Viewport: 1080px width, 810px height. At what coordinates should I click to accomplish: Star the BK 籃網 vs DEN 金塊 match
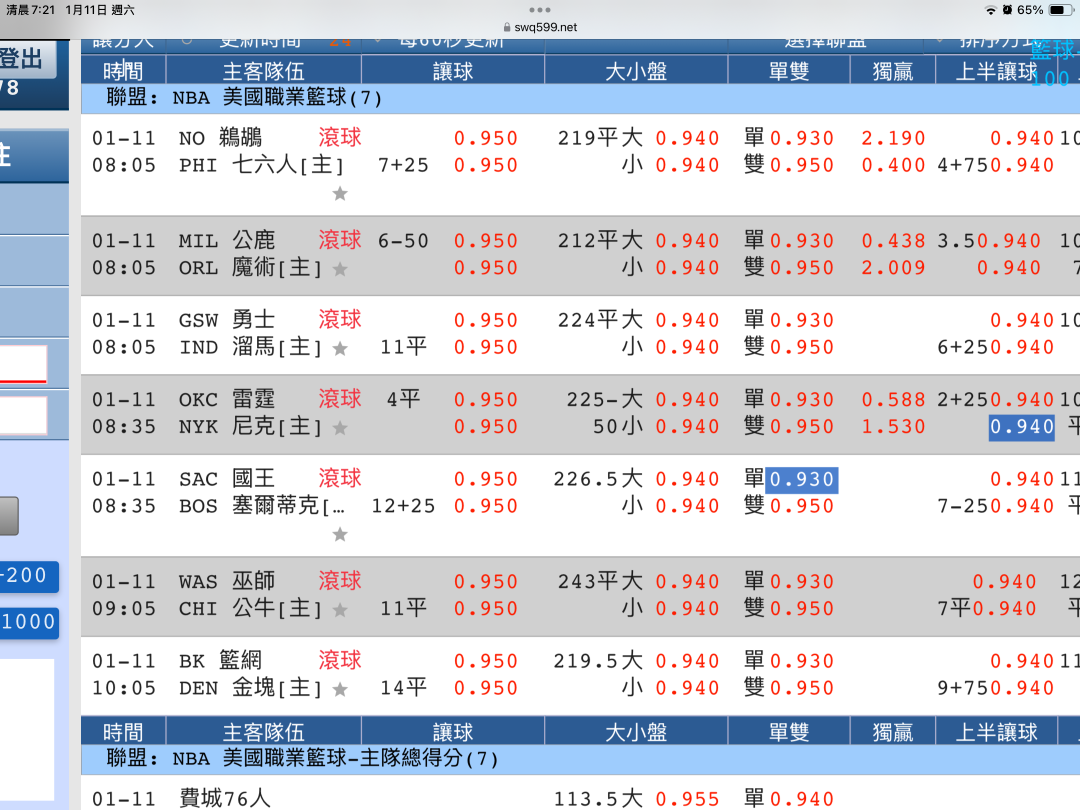[x=340, y=689]
